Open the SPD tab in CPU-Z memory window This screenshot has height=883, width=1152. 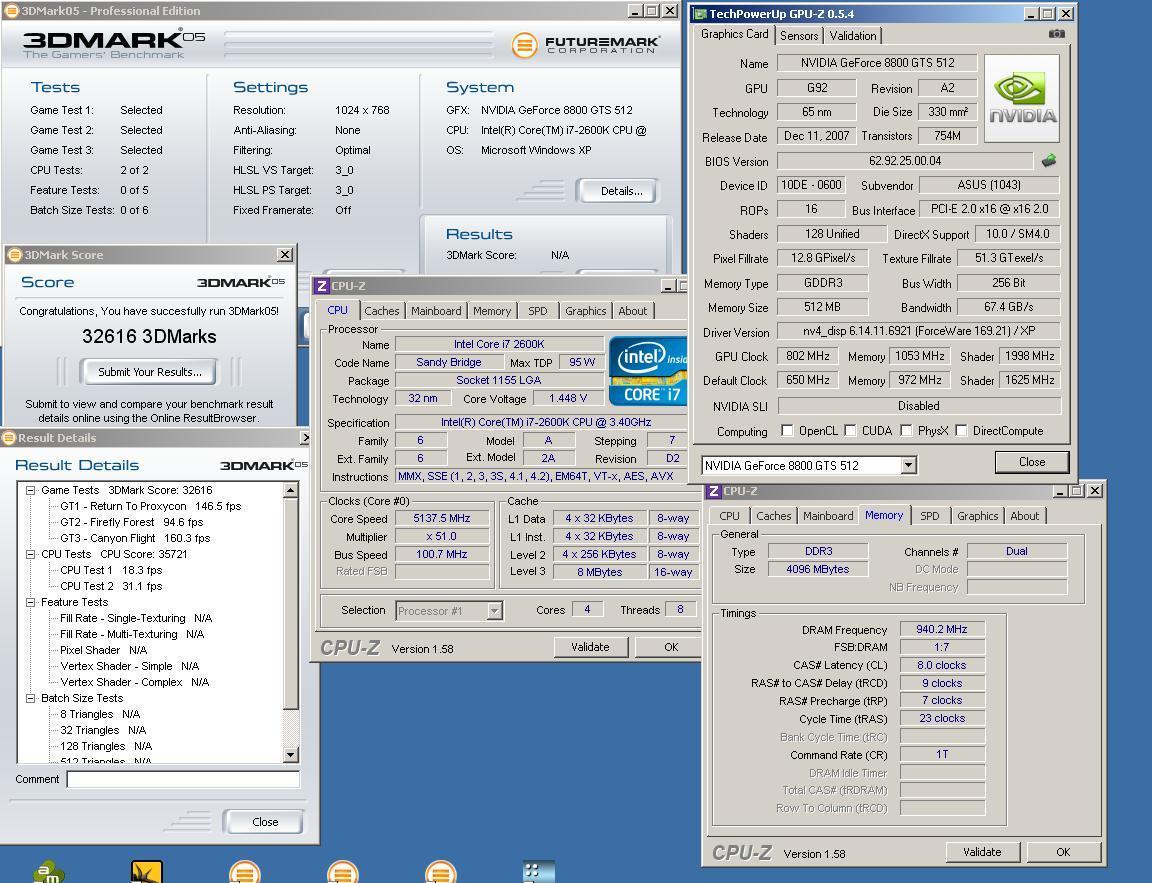[x=929, y=516]
